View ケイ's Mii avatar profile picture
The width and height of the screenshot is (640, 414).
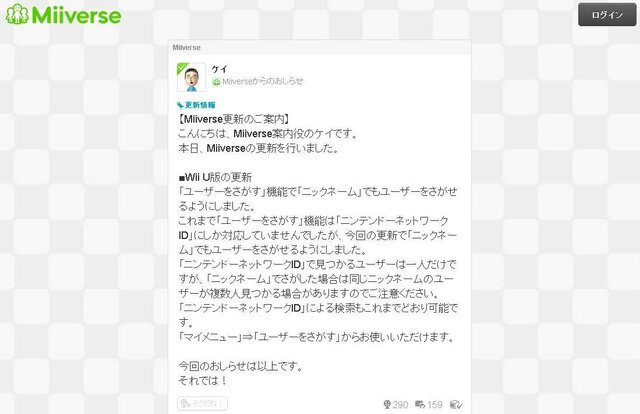tap(191, 77)
